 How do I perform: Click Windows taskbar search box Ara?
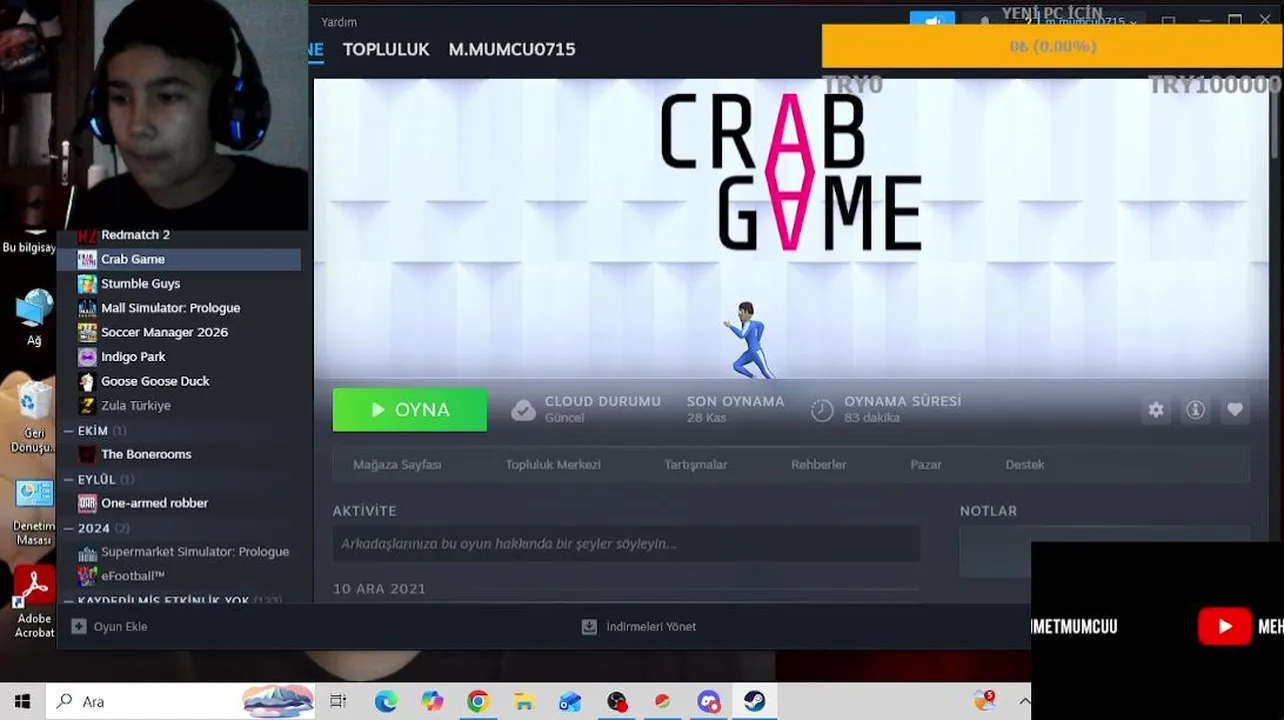(181, 701)
